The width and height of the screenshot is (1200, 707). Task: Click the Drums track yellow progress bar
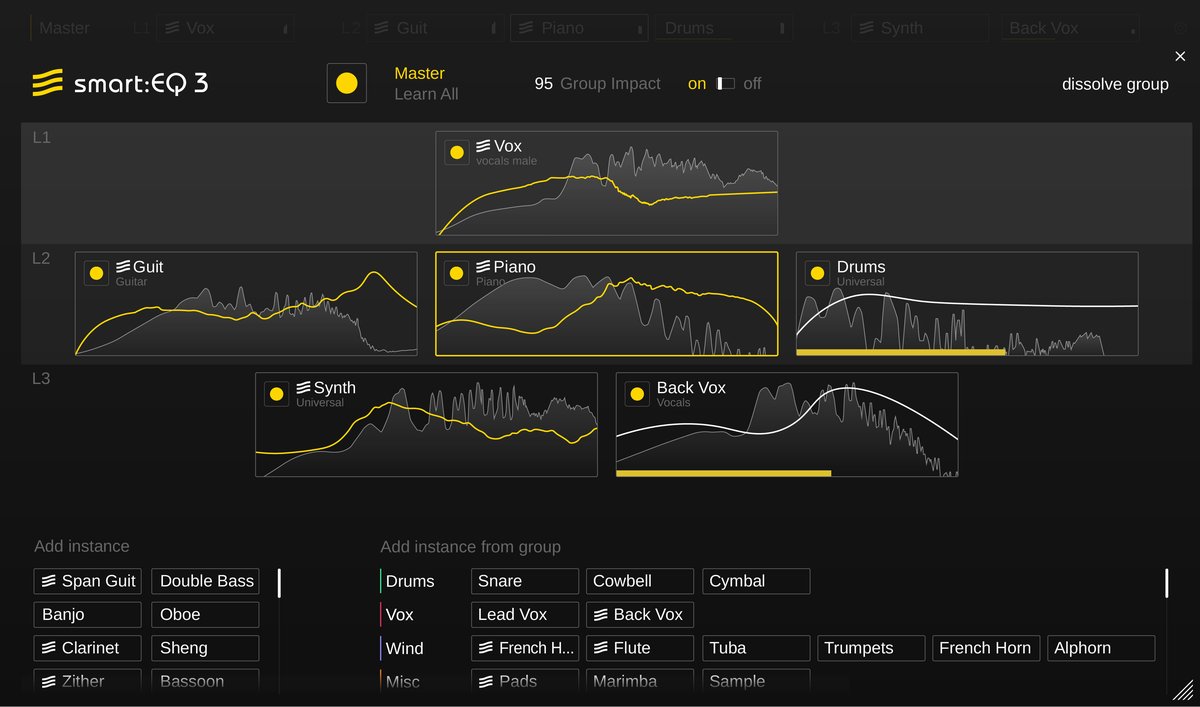(900, 352)
